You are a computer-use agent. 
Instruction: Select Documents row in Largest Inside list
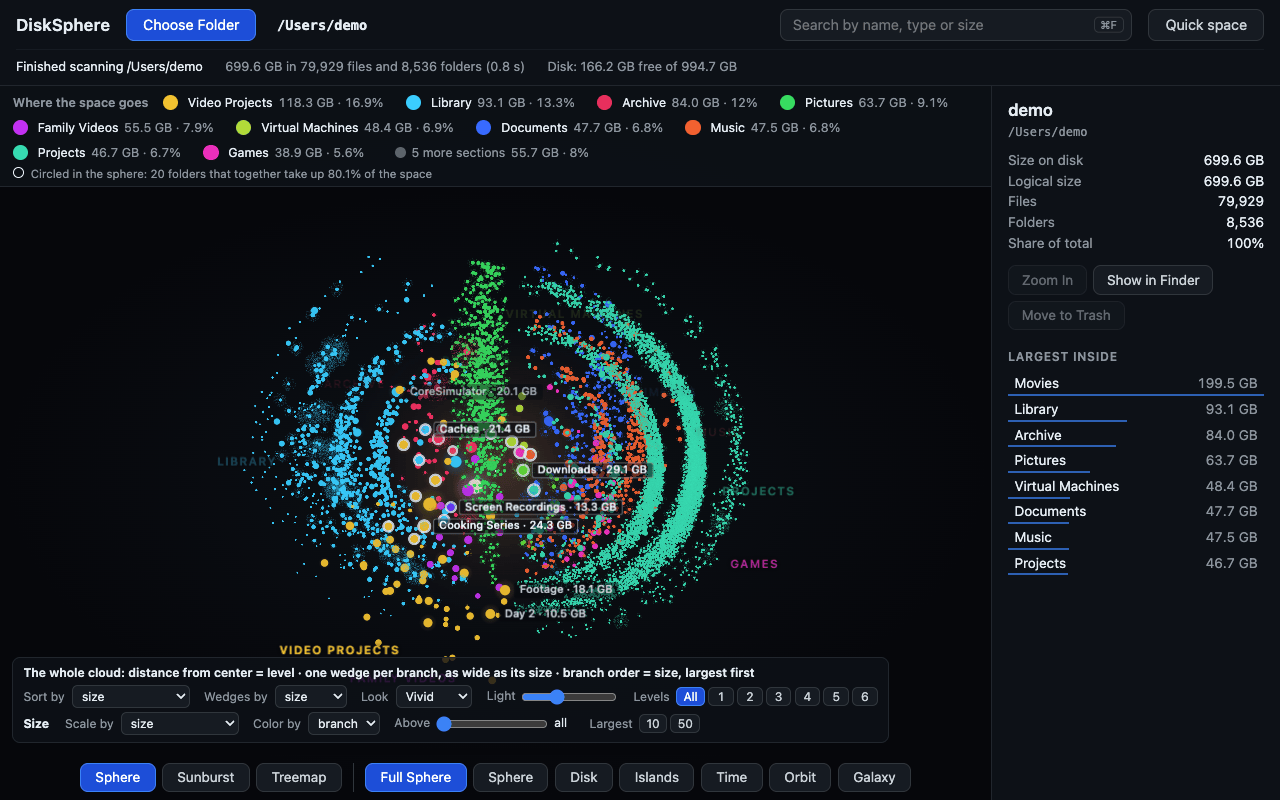(1136, 512)
